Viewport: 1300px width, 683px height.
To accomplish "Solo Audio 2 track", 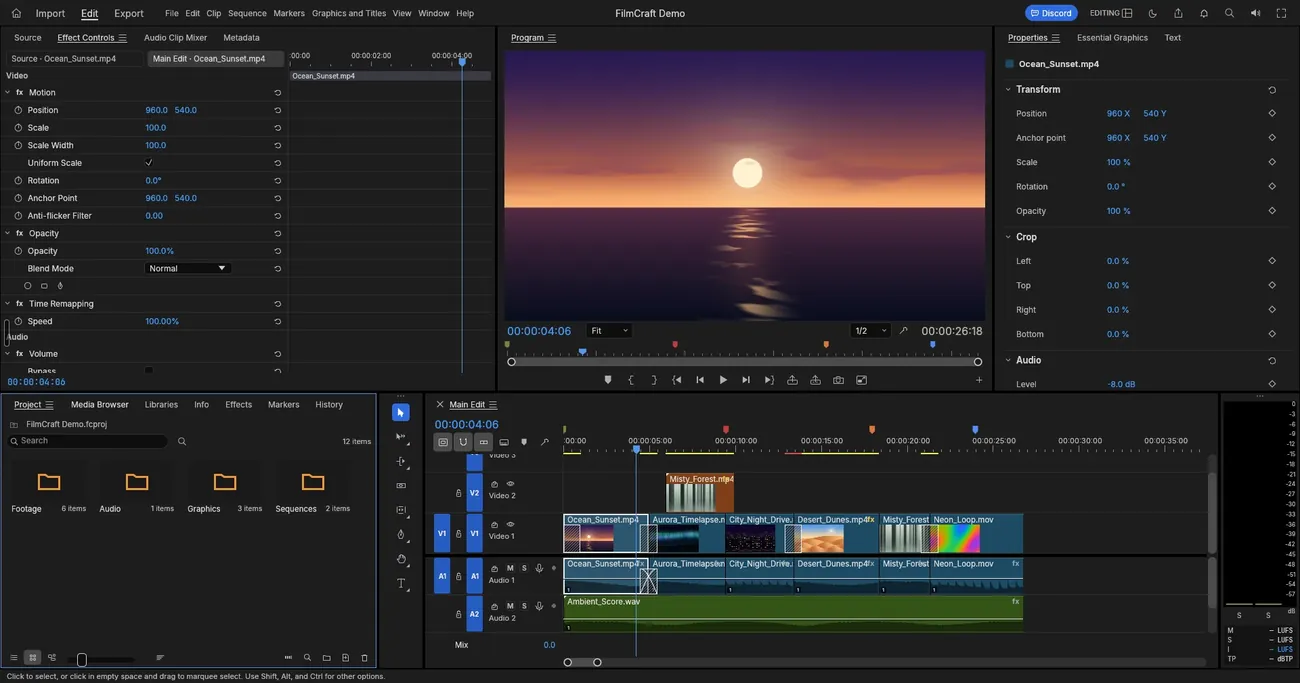I will click(x=524, y=606).
